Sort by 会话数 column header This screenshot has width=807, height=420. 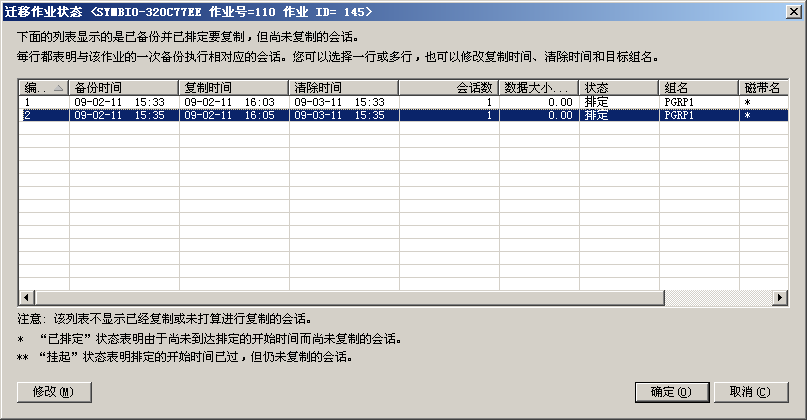point(449,88)
